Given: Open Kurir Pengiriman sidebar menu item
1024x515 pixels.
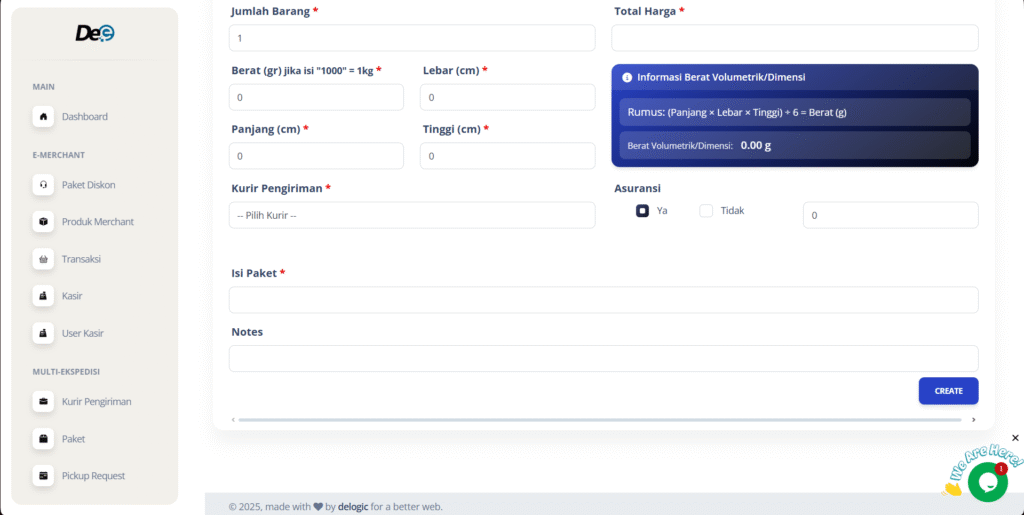Looking at the screenshot, I should click(x=95, y=401).
